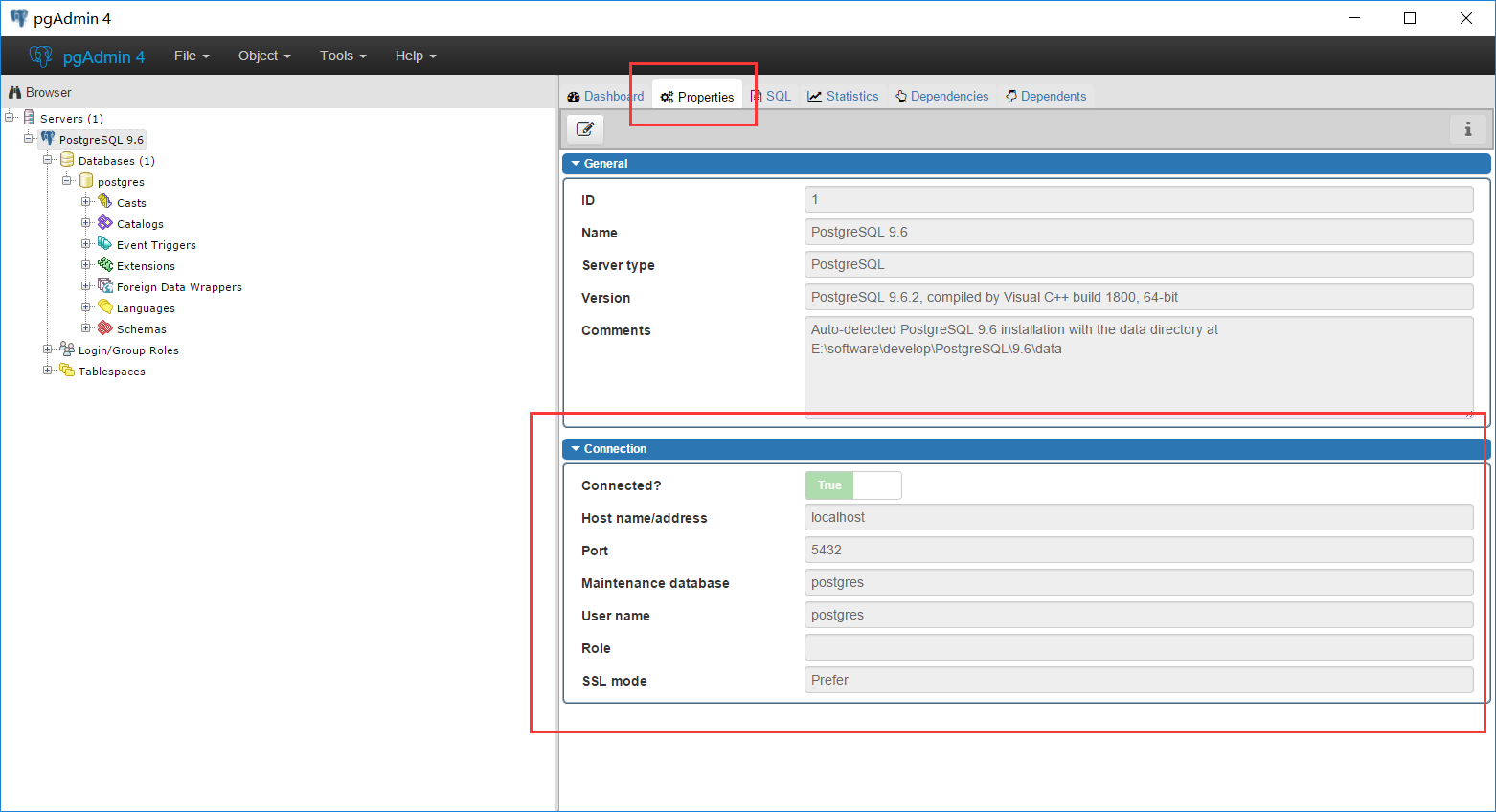1496x812 pixels.
Task: Click the ID field showing 1
Action: 1139,199
